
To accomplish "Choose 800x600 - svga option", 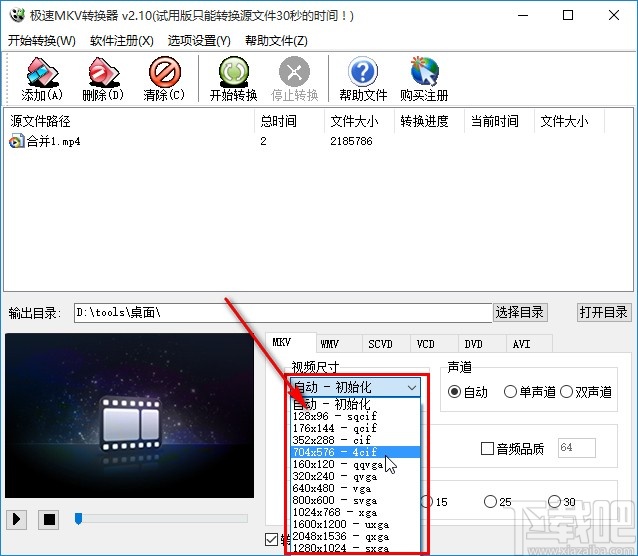I will pos(356,500).
